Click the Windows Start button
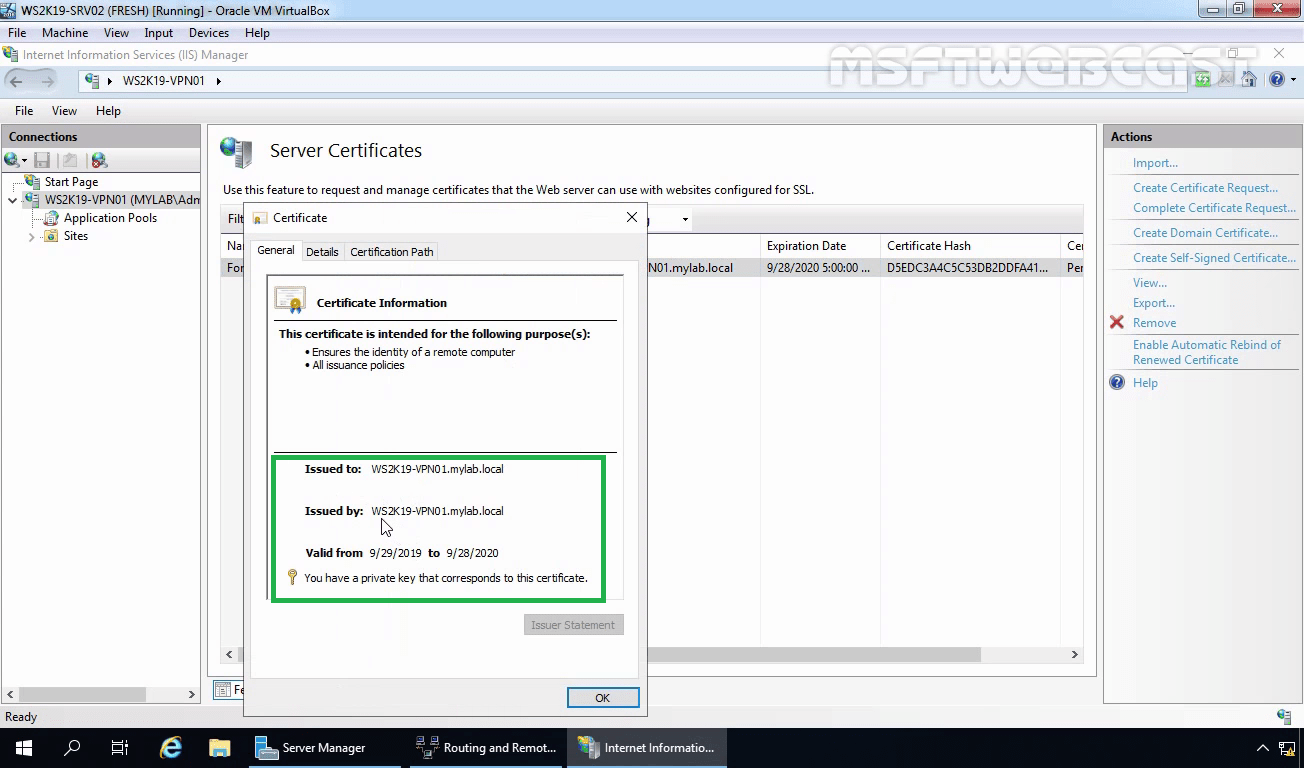 click(x=23, y=747)
